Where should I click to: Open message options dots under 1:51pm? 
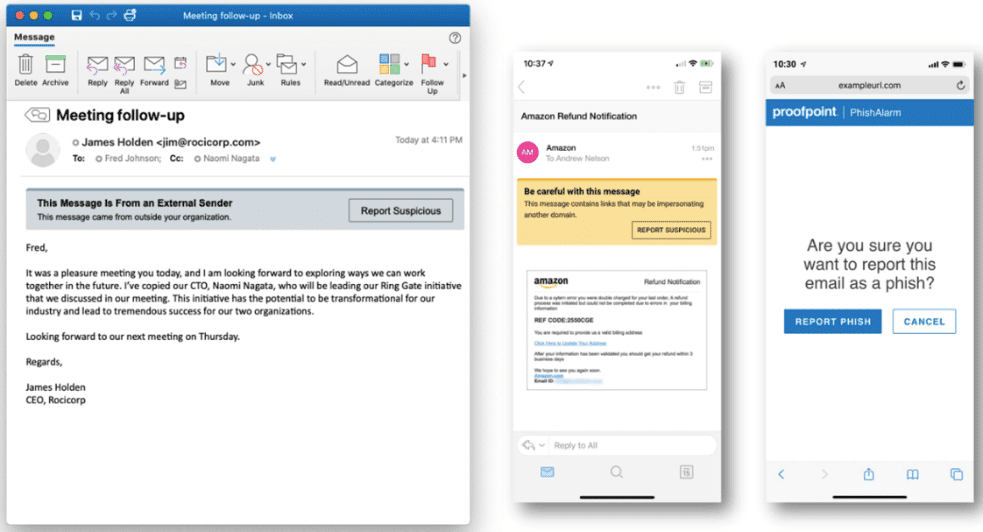707,159
